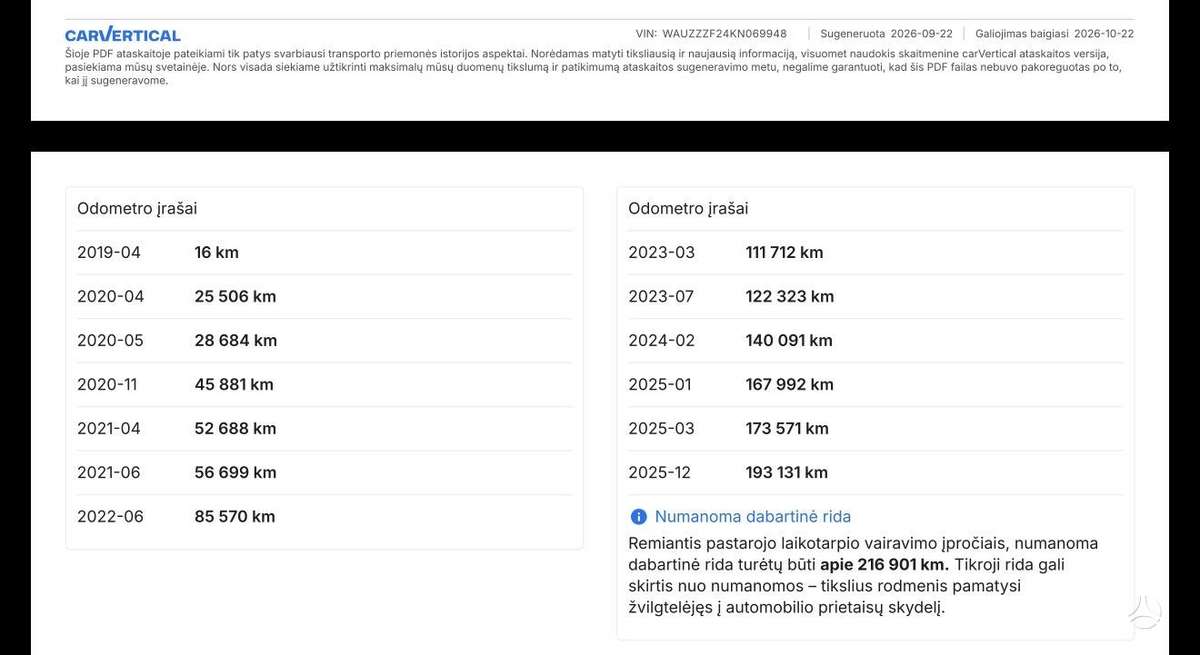Select the VIN number WAUZZZF24KN069948
1200x655 pixels.
point(724,33)
